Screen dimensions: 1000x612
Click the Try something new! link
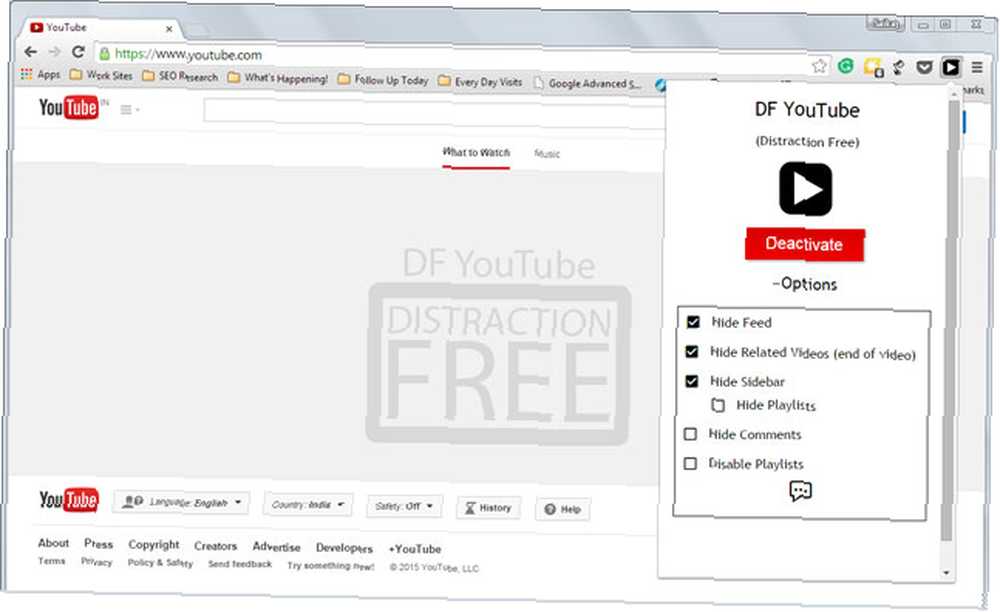pyautogui.click(x=330, y=565)
